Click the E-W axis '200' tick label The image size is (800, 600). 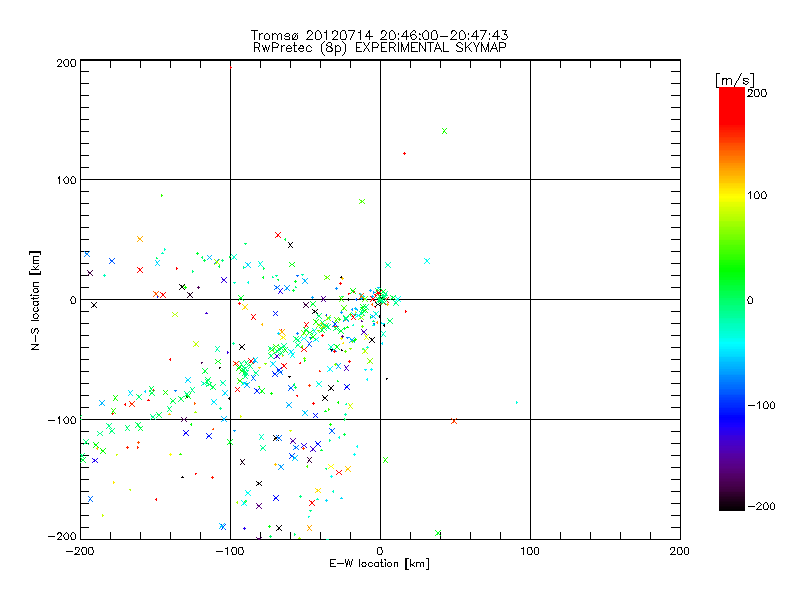[680, 551]
